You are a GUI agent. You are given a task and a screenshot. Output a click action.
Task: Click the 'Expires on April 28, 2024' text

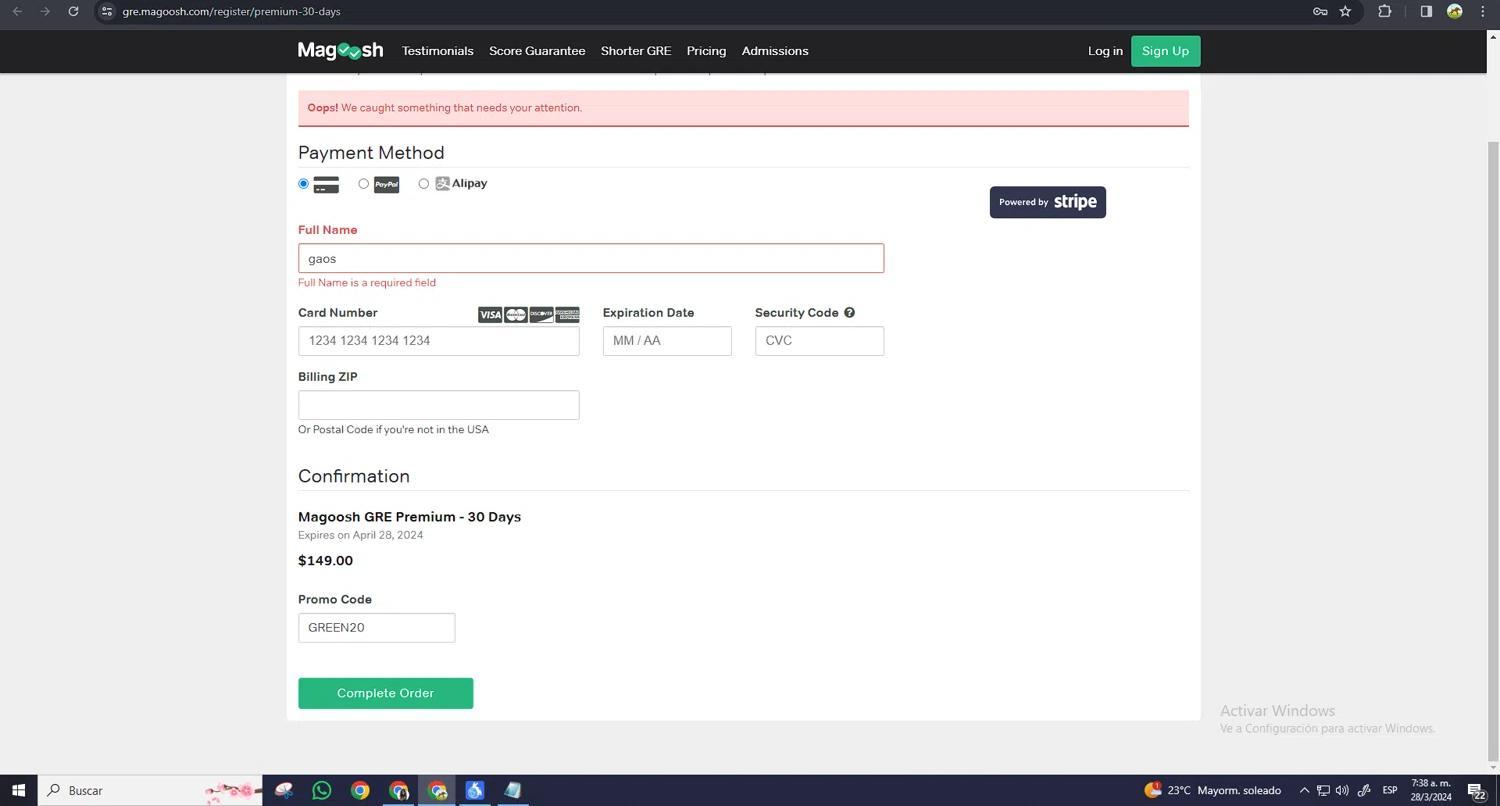point(360,535)
